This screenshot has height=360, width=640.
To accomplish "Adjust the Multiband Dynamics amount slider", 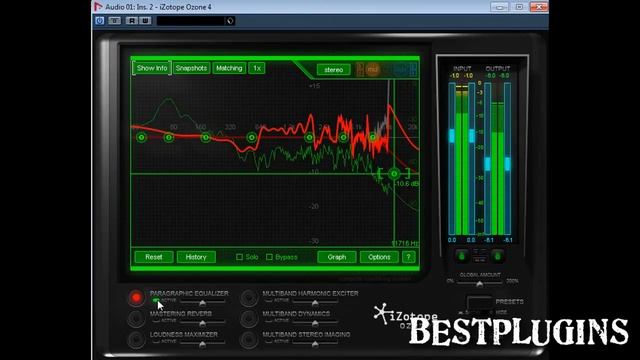I will coord(315,323).
